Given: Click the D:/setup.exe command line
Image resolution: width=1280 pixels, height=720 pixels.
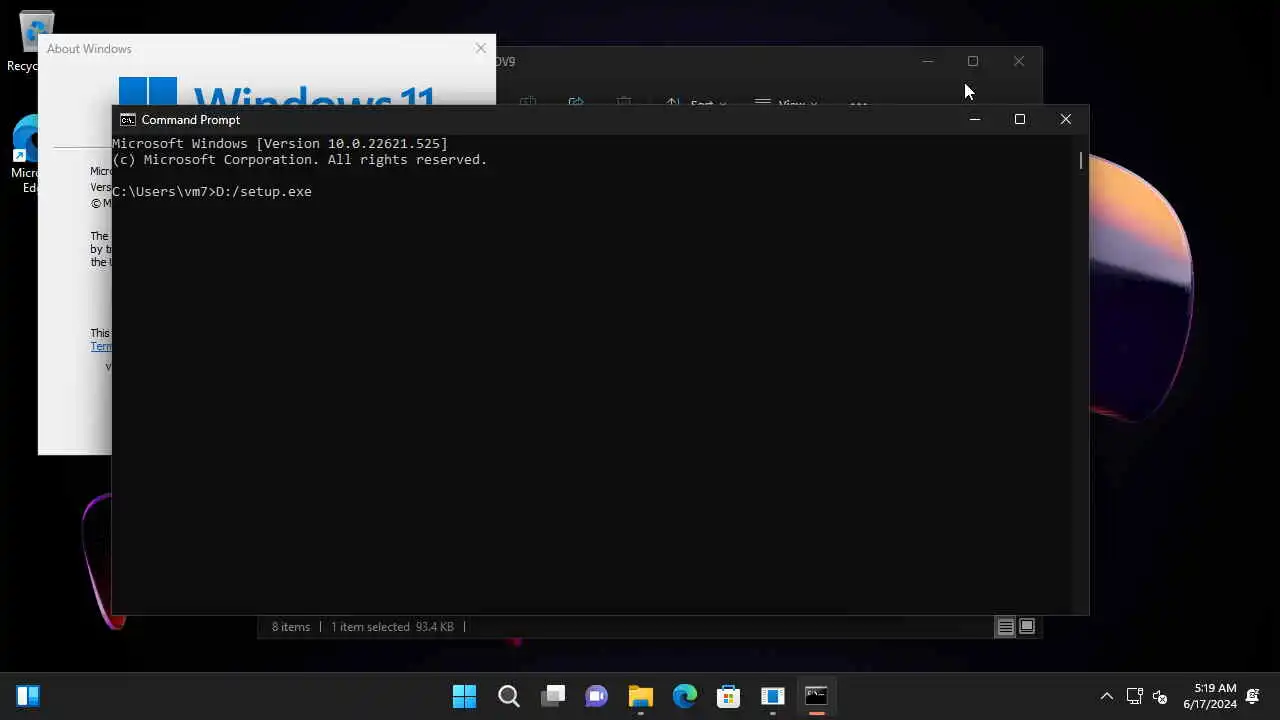Looking at the screenshot, I should (x=212, y=192).
